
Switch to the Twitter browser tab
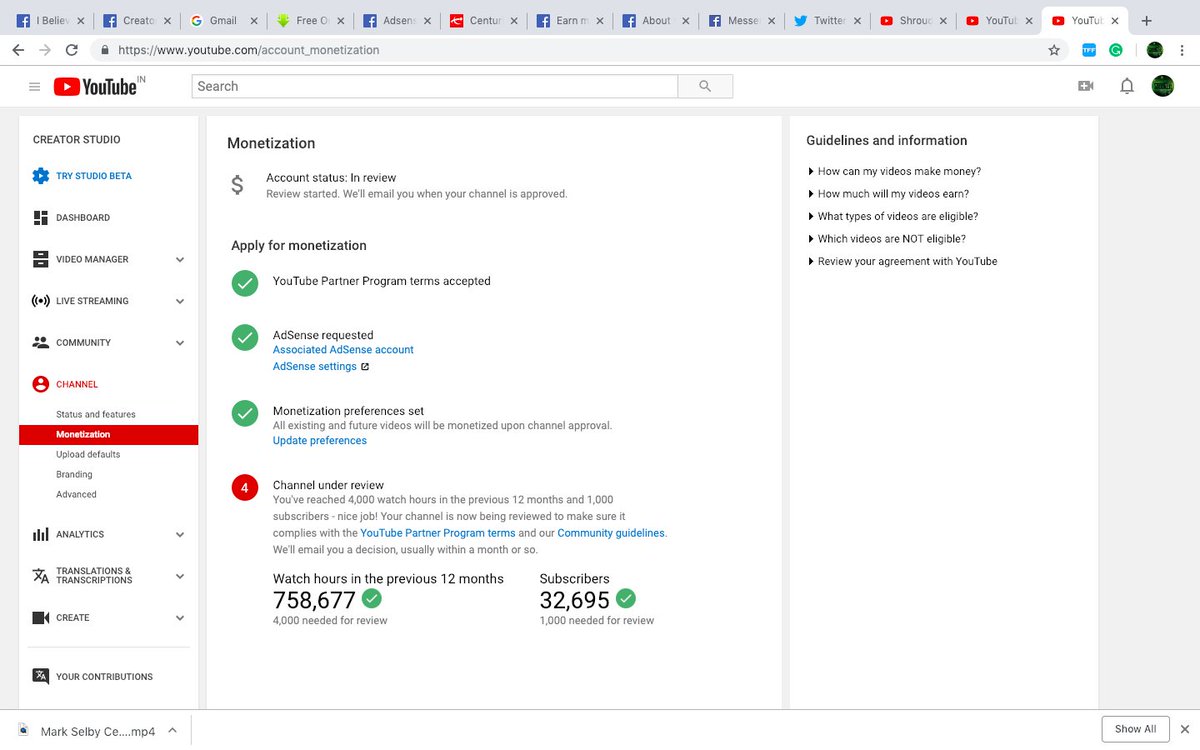pos(829,20)
